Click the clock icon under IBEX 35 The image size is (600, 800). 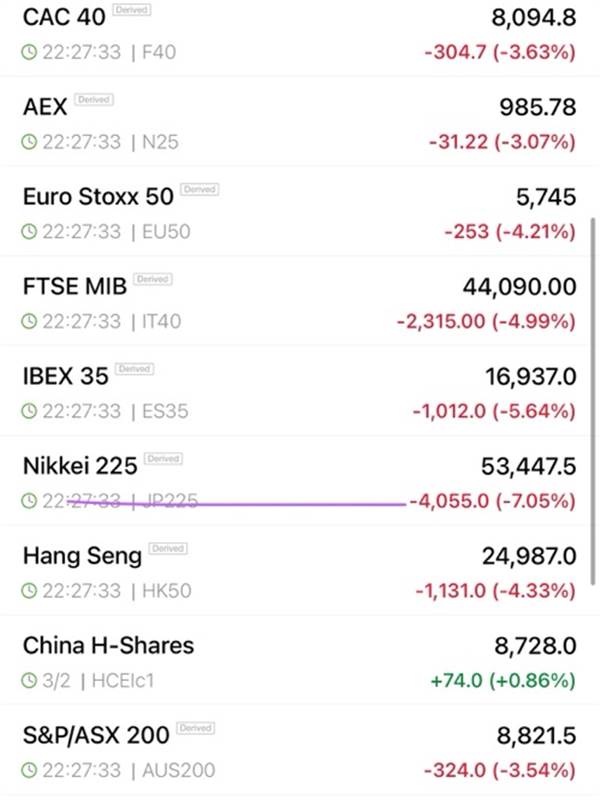(x=28, y=411)
